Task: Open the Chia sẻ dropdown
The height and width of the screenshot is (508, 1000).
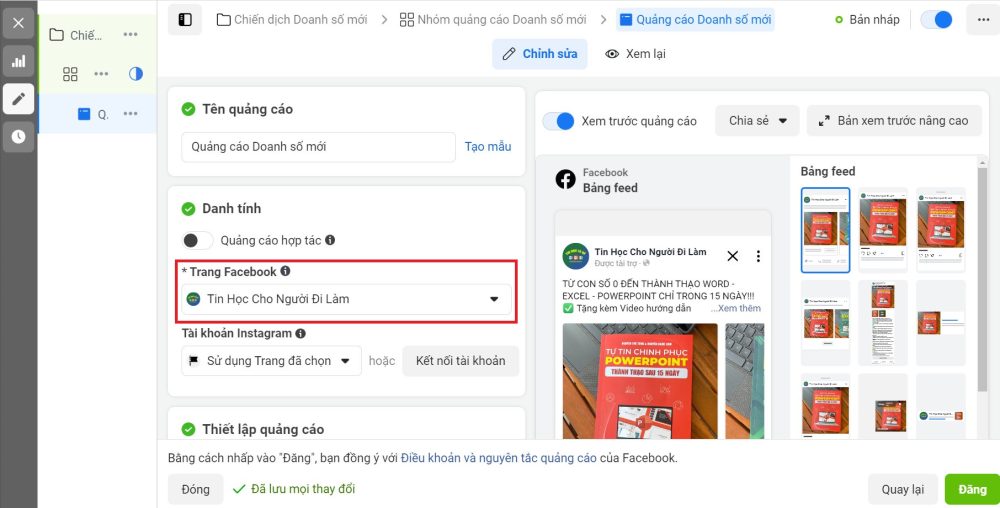Action: pyautogui.click(x=757, y=120)
